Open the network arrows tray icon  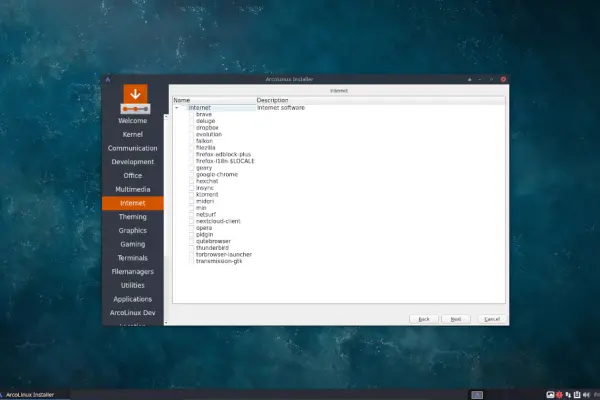point(568,395)
